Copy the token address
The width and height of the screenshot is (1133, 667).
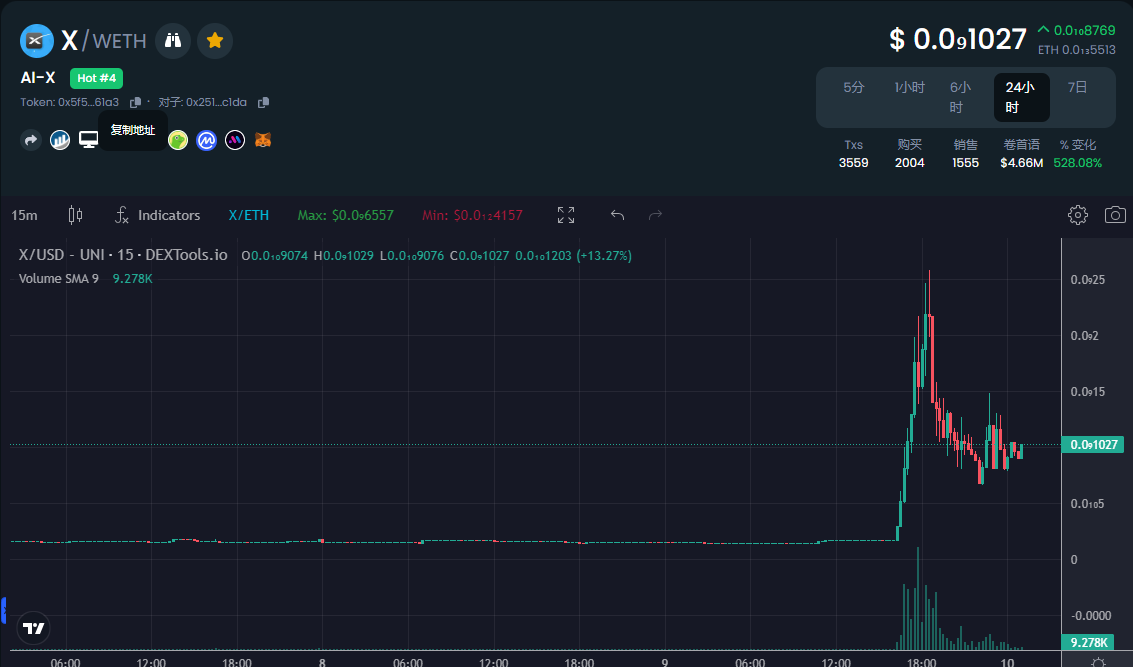(x=137, y=101)
